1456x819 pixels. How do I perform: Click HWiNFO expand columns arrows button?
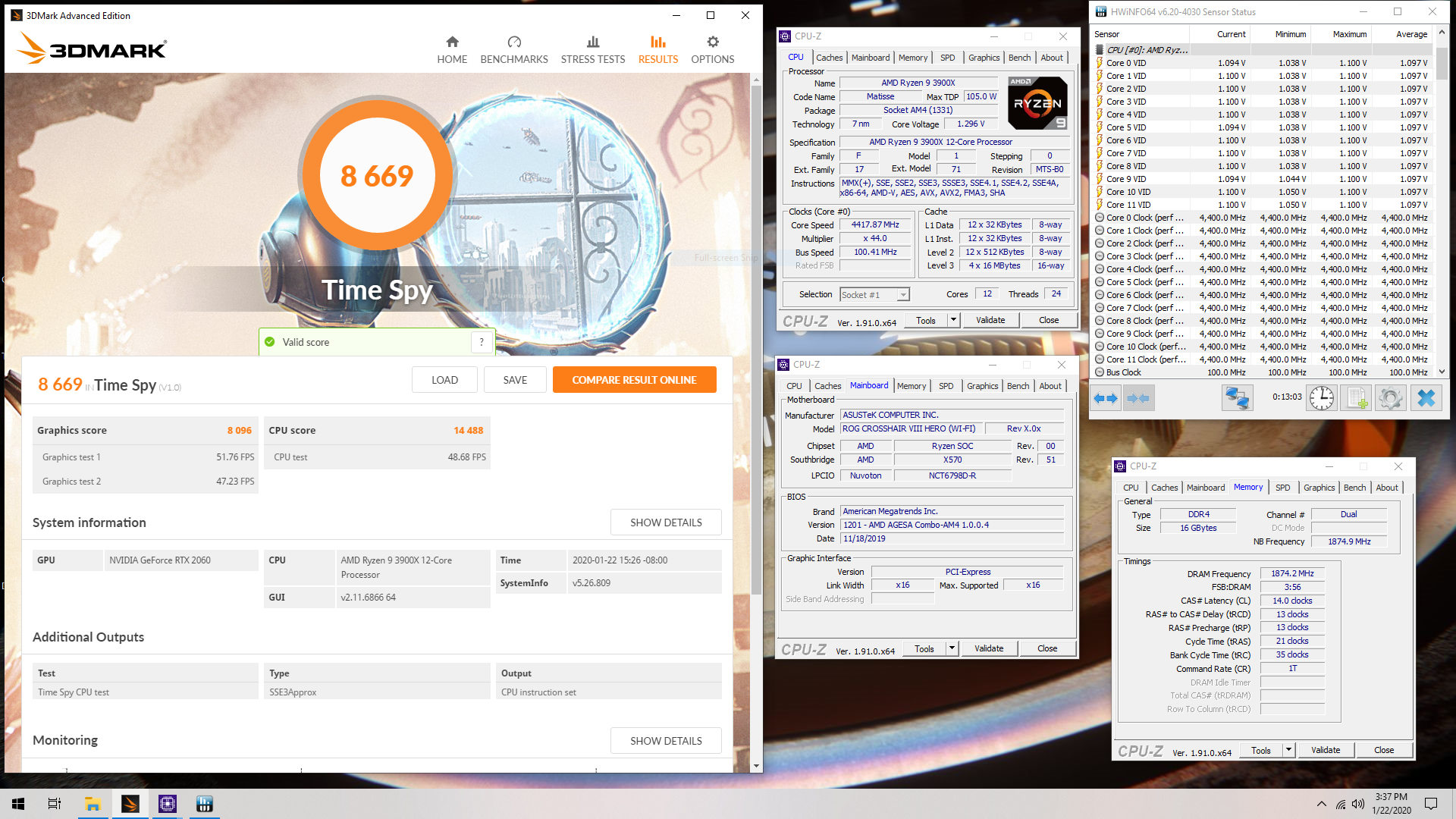click(1106, 398)
